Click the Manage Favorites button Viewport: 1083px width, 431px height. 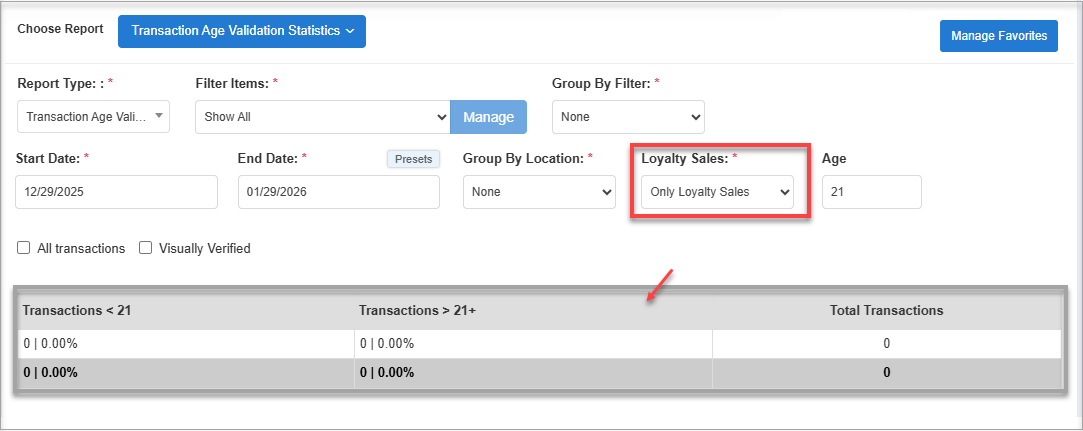(998, 36)
